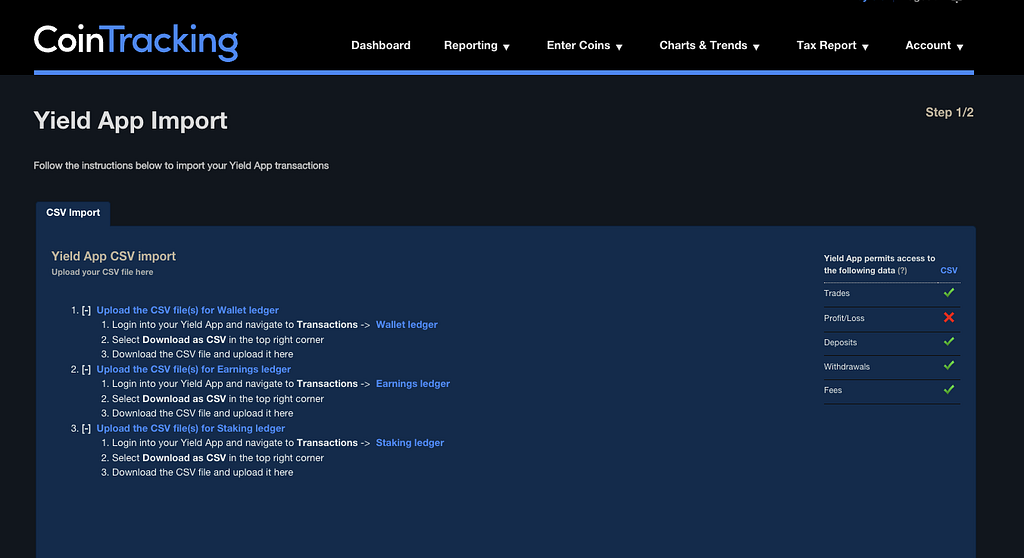Screen dimensions: 1024x558
Task: Expand the Tax Report menu
Action: tap(833, 45)
